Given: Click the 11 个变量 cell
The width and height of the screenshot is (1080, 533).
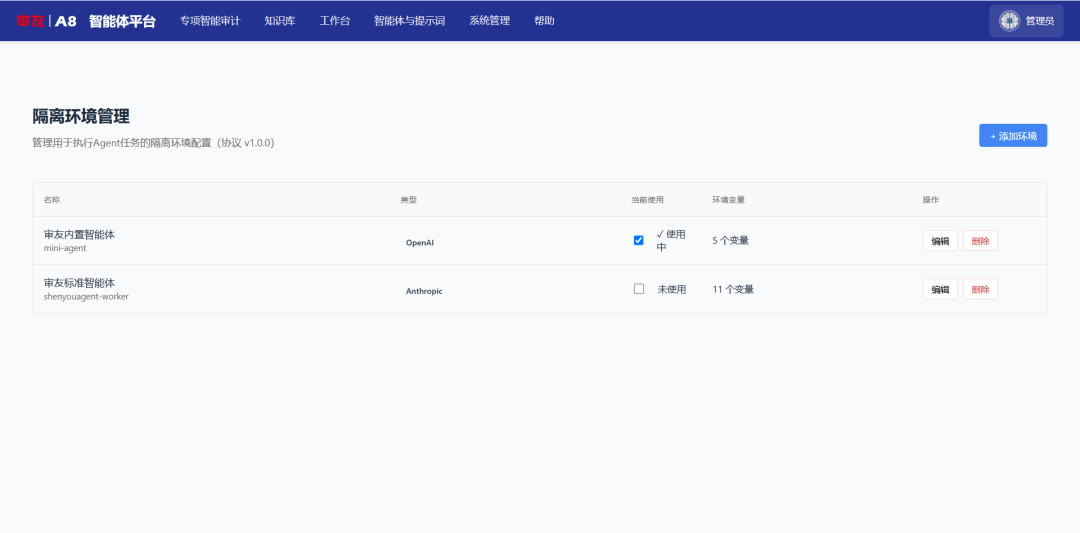Looking at the screenshot, I should (733, 289).
